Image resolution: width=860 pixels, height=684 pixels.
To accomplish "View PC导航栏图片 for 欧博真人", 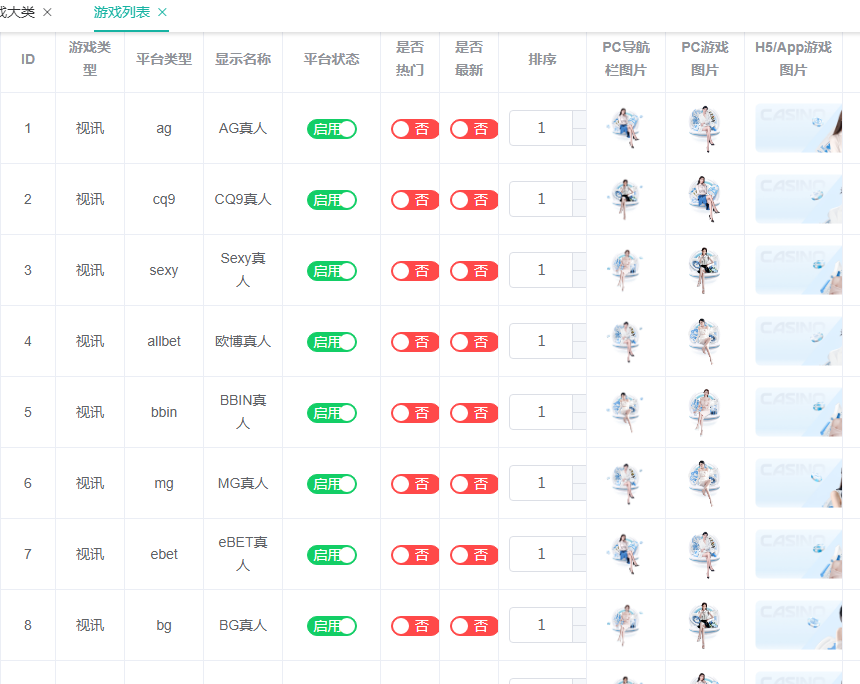I will pyautogui.click(x=626, y=341).
